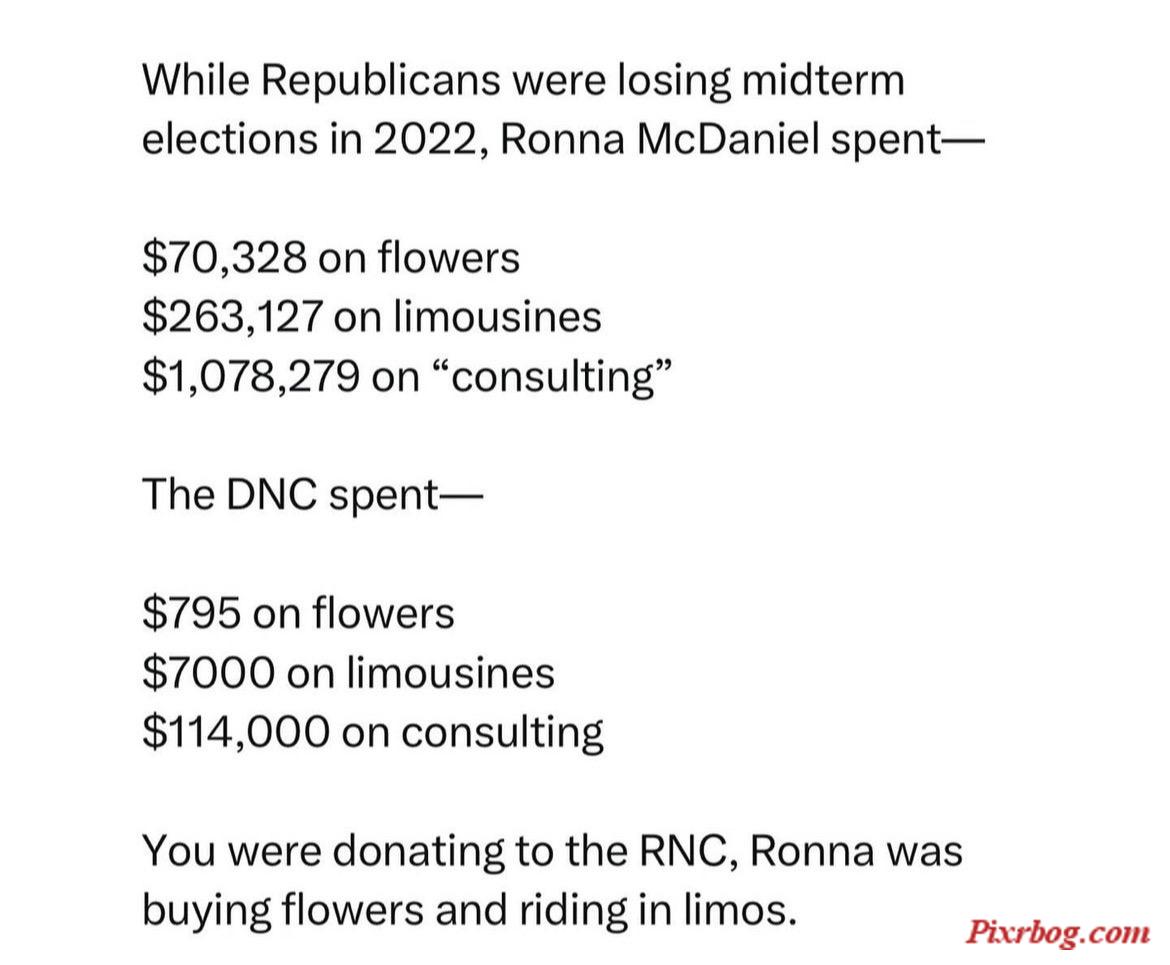Click the words "You were donating"
The image size is (1170, 965).
click(x=323, y=850)
